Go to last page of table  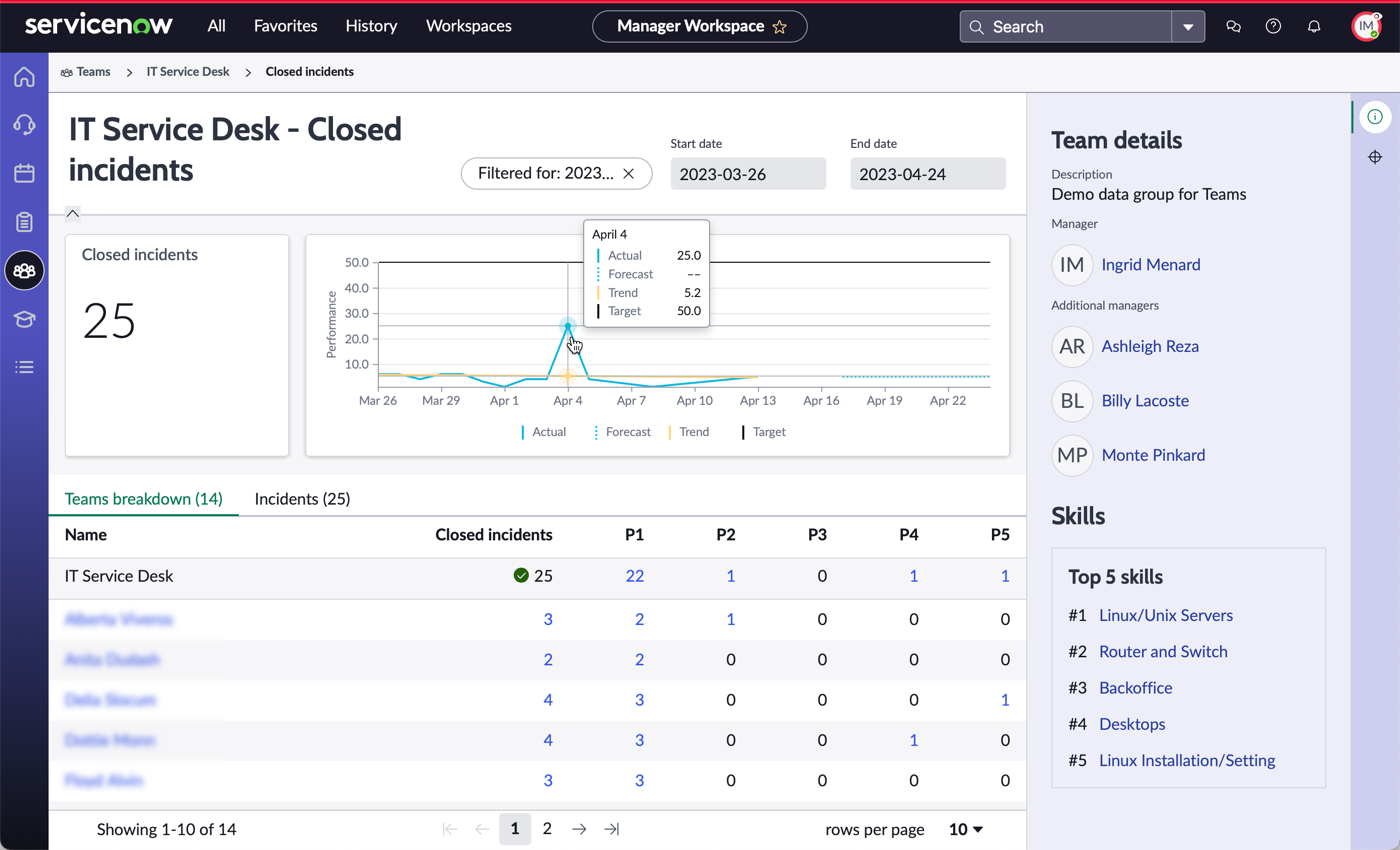(612, 829)
